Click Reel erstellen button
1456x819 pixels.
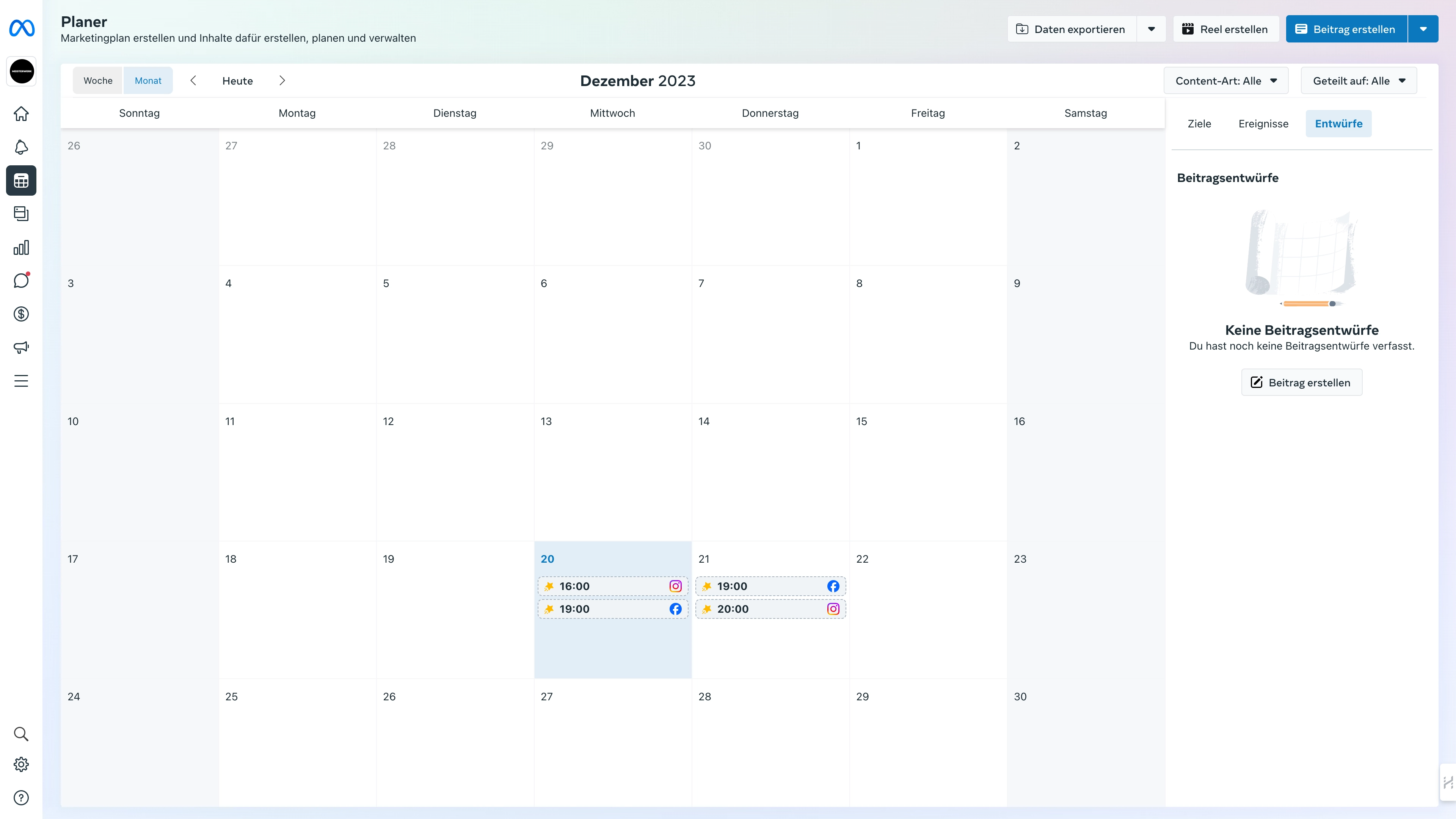coord(1226,29)
